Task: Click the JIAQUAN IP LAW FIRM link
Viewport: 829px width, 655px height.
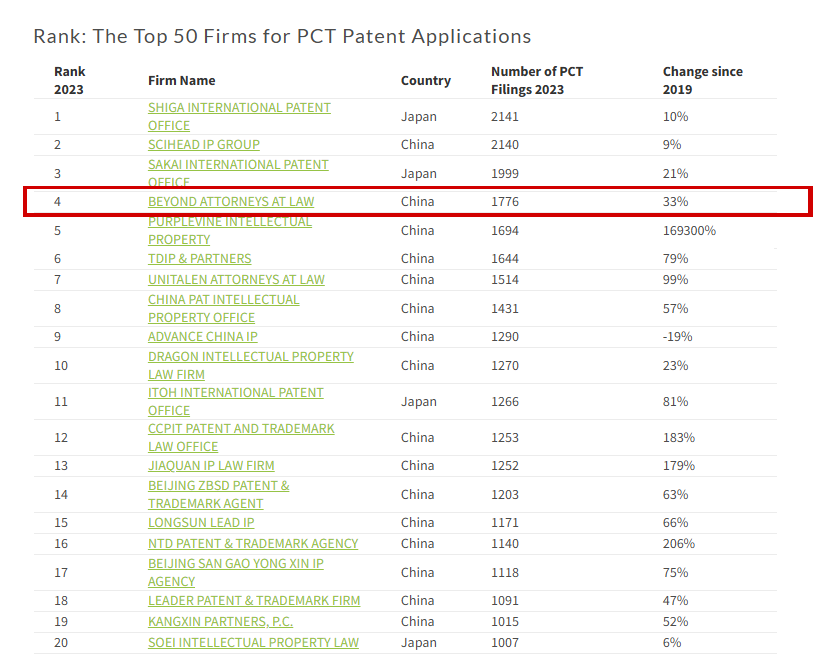Action: click(x=211, y=466)
